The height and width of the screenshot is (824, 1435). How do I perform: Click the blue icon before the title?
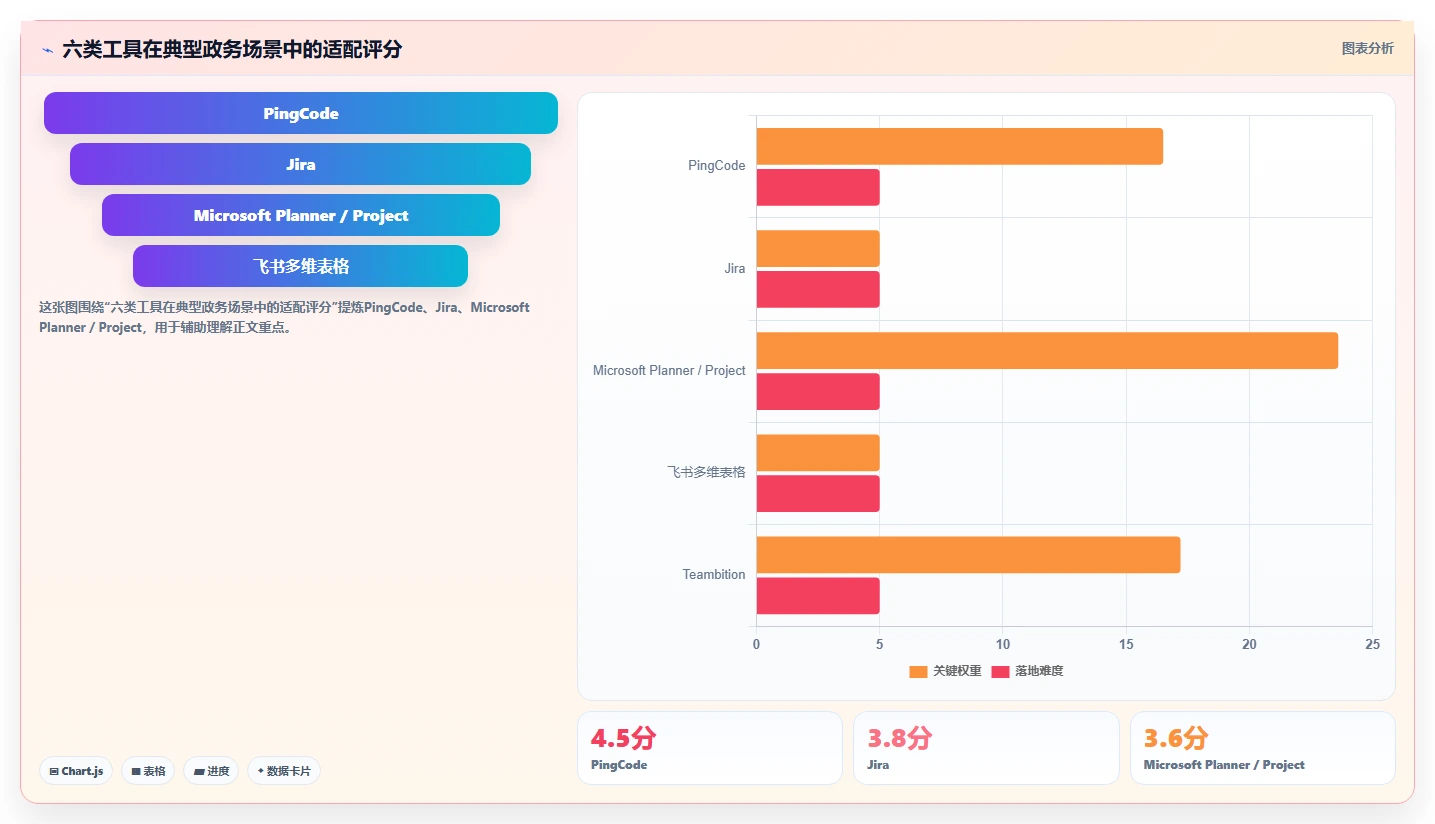pos(47,50)
